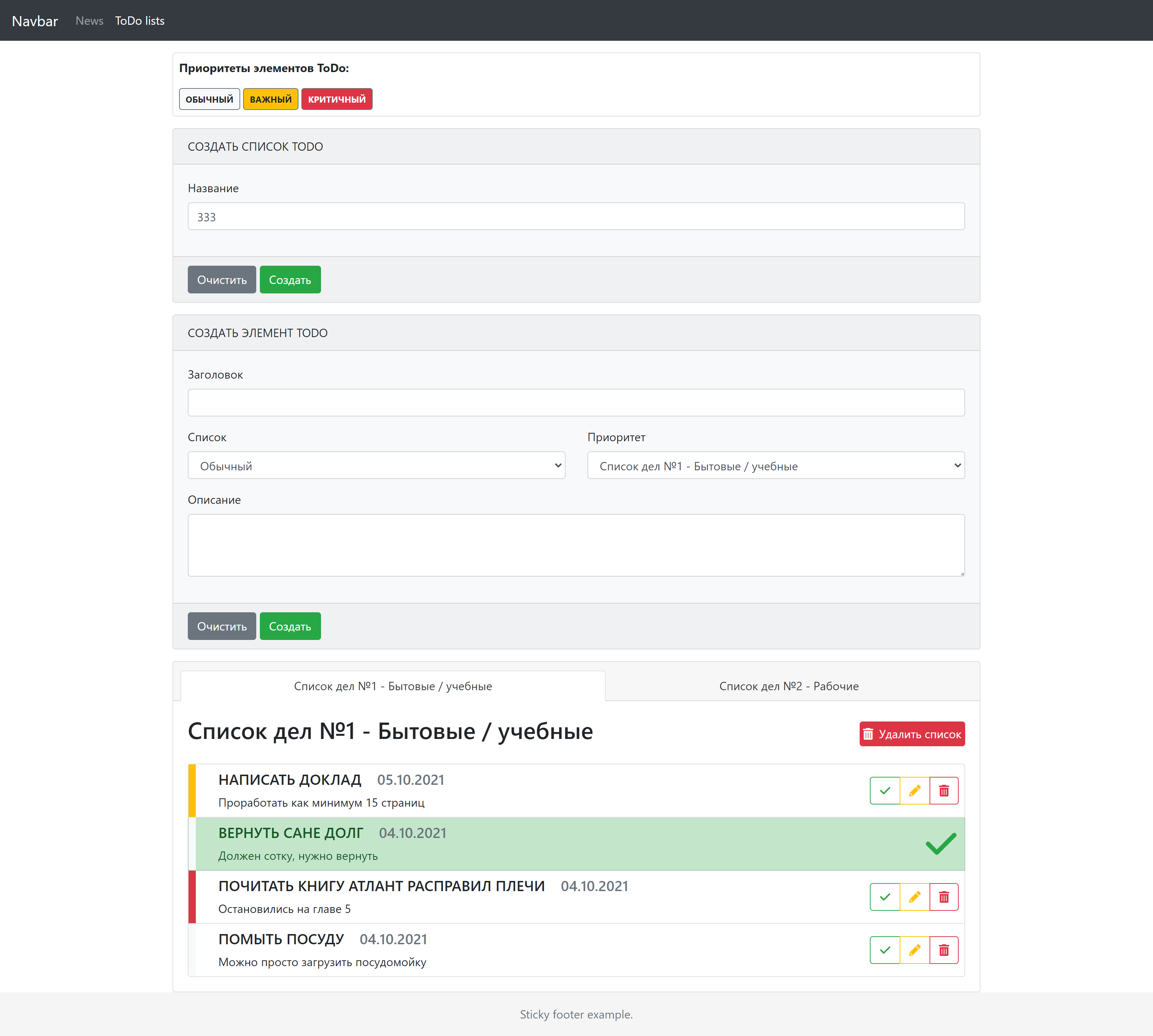Image resolution: width=1153 pixels, height=1036 pixels.
Task: Open the edit pencil for "ПОЧИТАТЬ КНИГУ АТЛАНТ РАСПРАВИЛ ПЛЕЧИ"
Action: point(915,897)
